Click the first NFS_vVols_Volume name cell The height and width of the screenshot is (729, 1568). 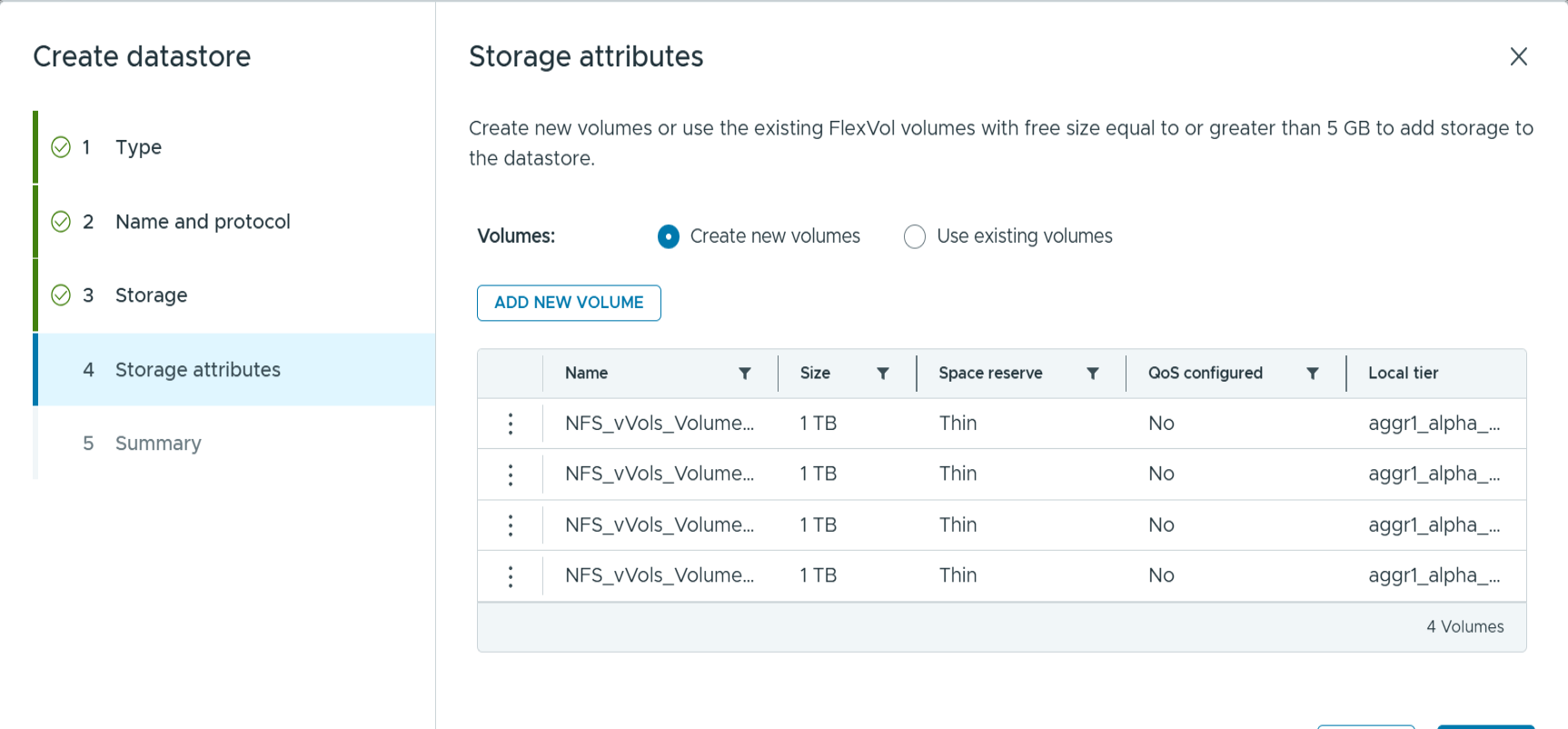[659, 424]
